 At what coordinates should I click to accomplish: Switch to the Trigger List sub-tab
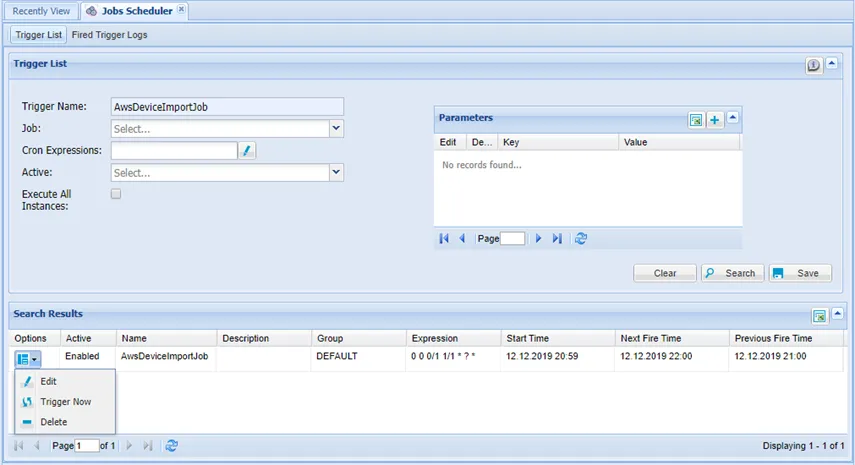(x=38, y=35)
